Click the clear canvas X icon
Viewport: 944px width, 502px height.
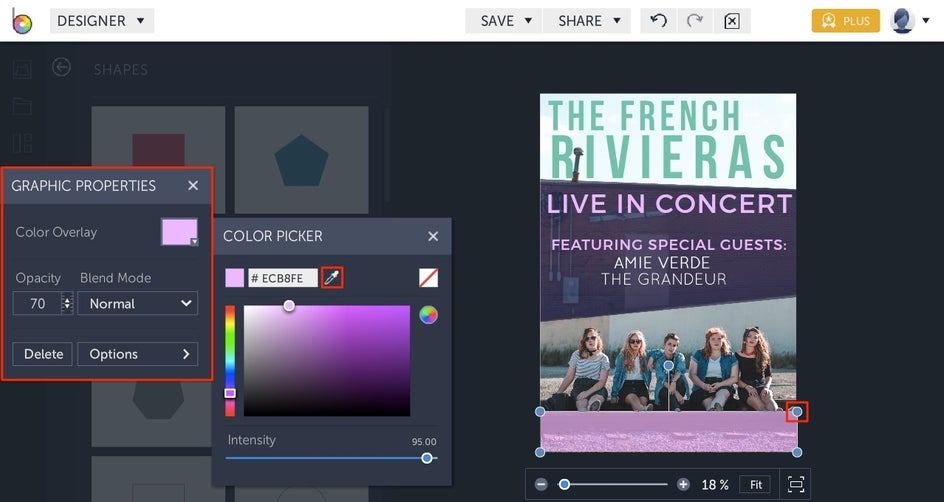[731, 20]
